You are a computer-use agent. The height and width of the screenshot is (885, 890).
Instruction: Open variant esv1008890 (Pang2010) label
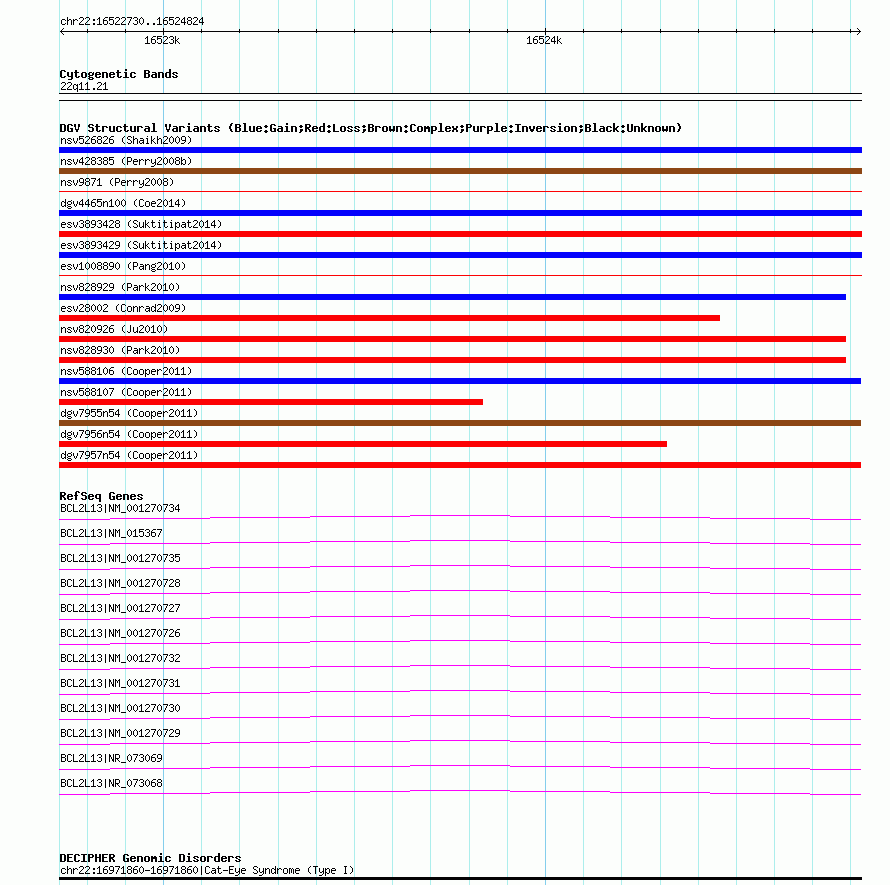click(x=123, y=266)
